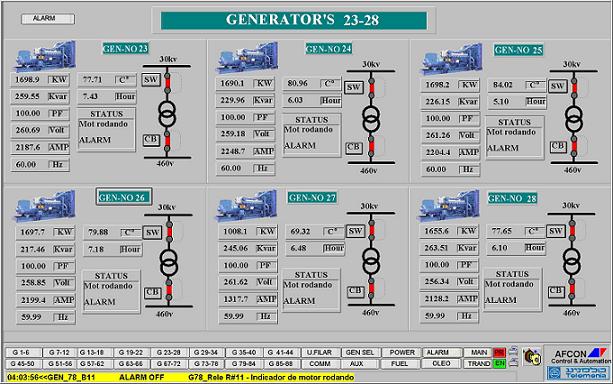
Task: Click the red PR language indicator
Action: tap(499, 352)
